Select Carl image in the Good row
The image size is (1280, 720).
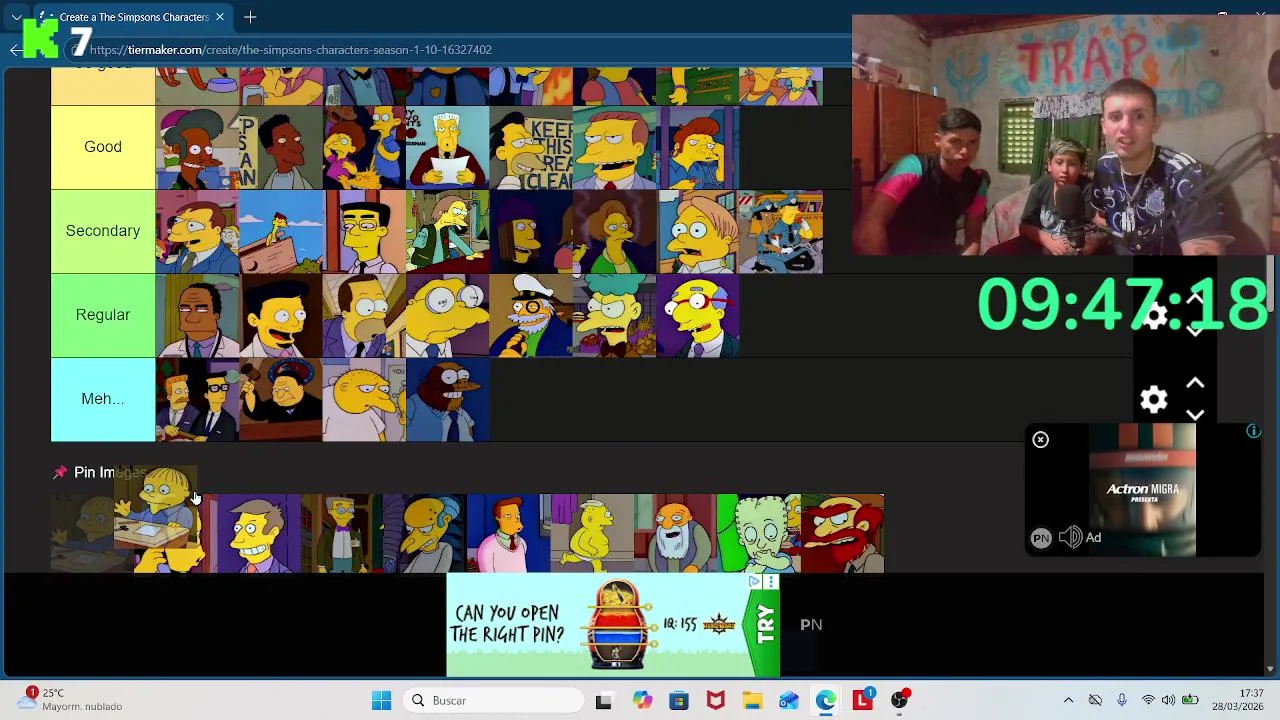(x=281, y=147)
